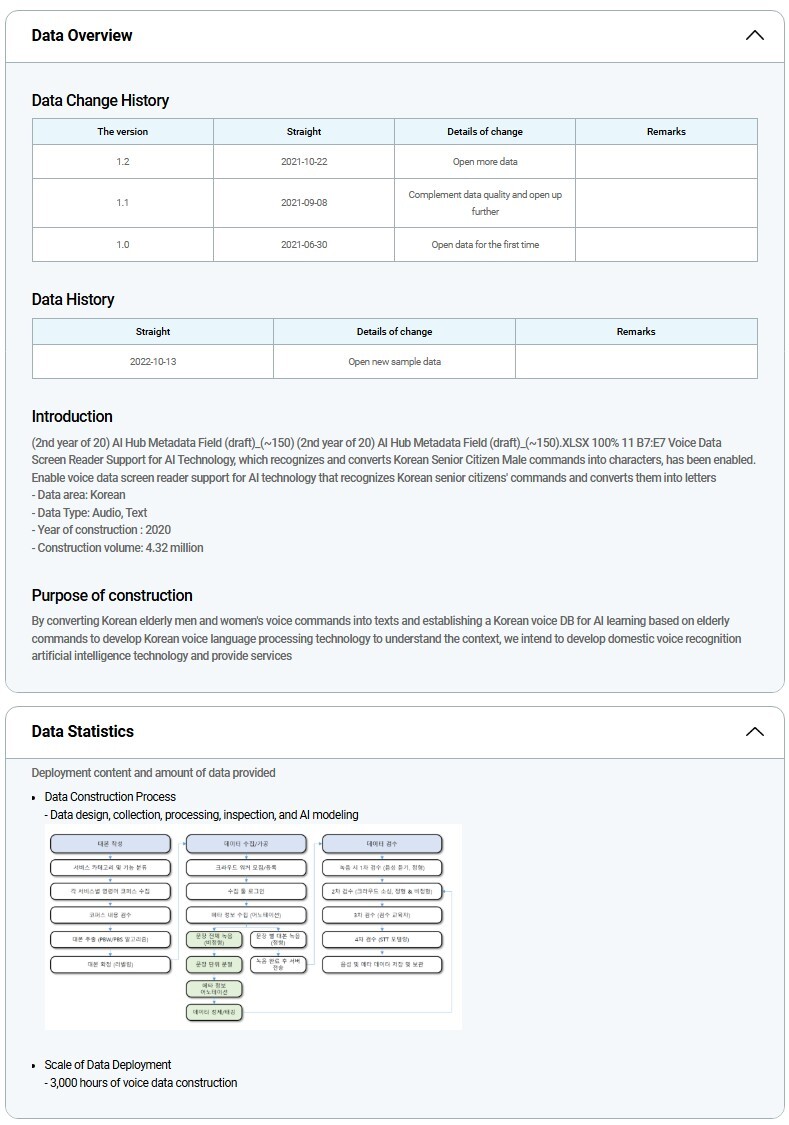Collapse the Data Statistics section chevron
This screenshot has width=789, height=1125.
coord(754,732)
